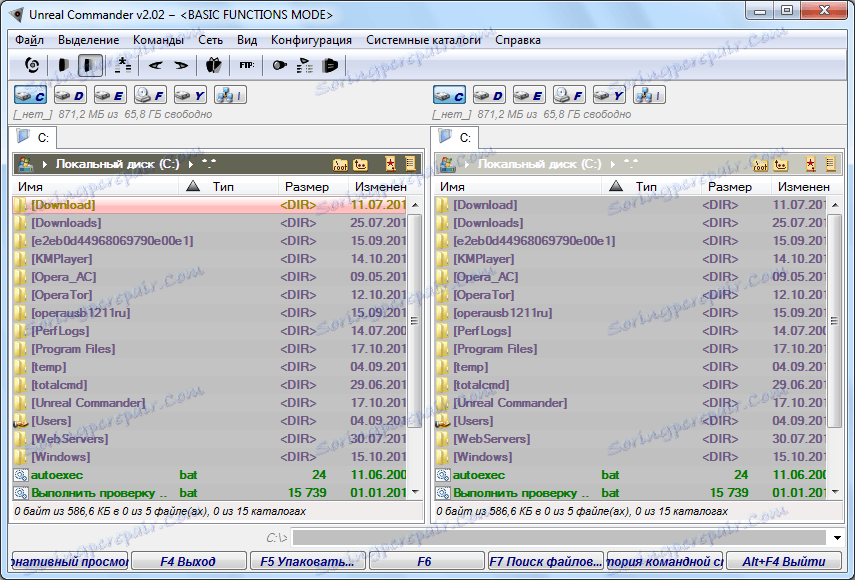855x580 pixels.
Task: Click the command line input field
Action: click(560, 538)
